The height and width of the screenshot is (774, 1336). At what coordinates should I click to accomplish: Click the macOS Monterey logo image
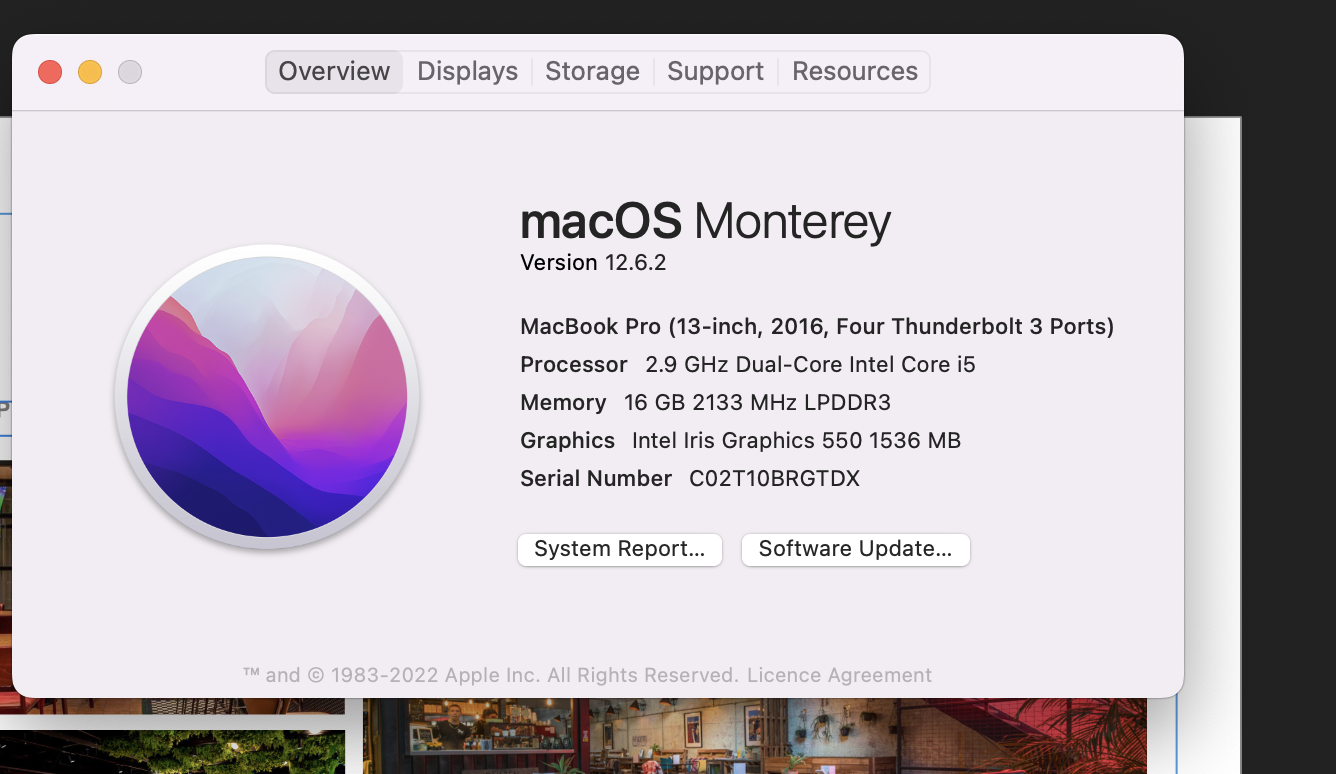(267, 396)
